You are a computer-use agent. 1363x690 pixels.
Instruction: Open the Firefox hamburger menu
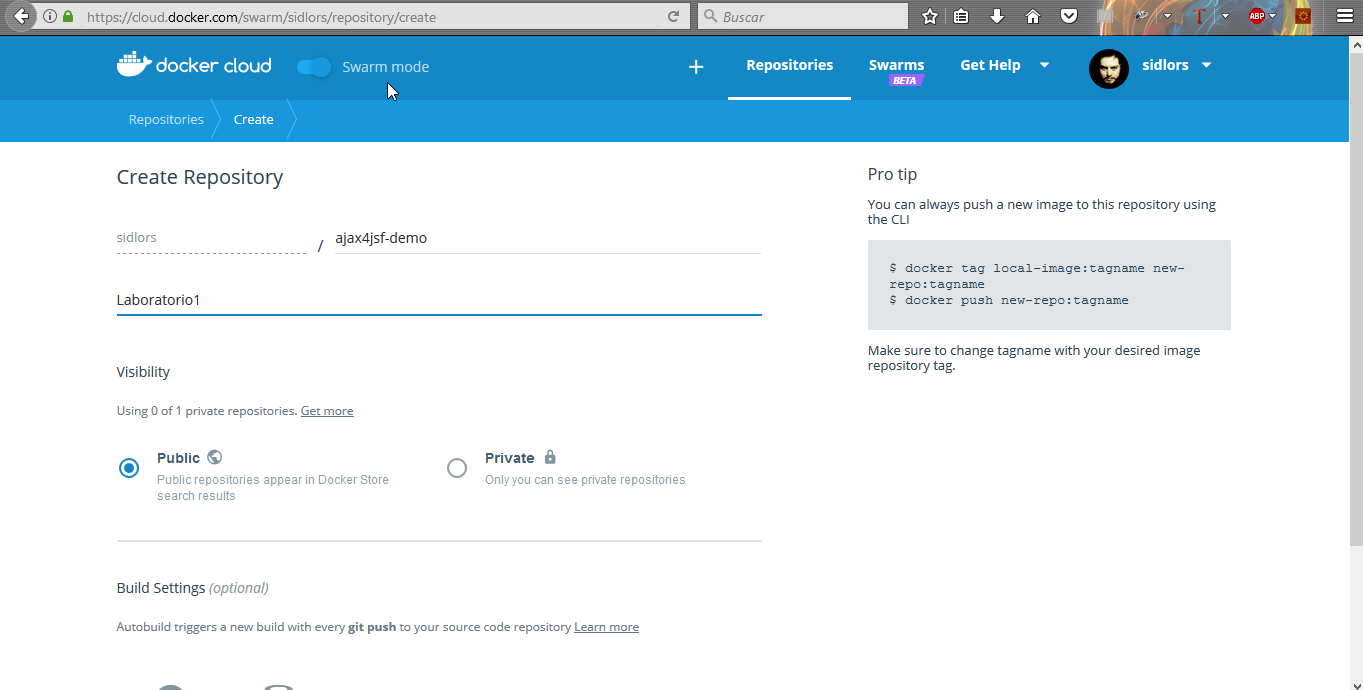[1345, 16]
